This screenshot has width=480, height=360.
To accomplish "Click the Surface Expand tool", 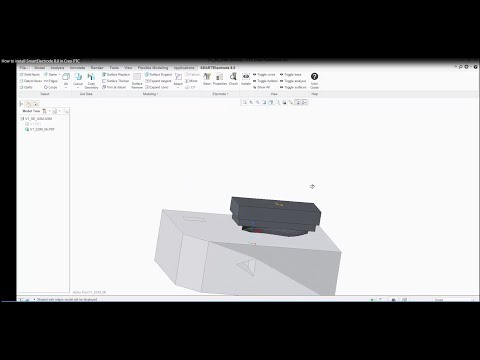I will tap(158, 75).
